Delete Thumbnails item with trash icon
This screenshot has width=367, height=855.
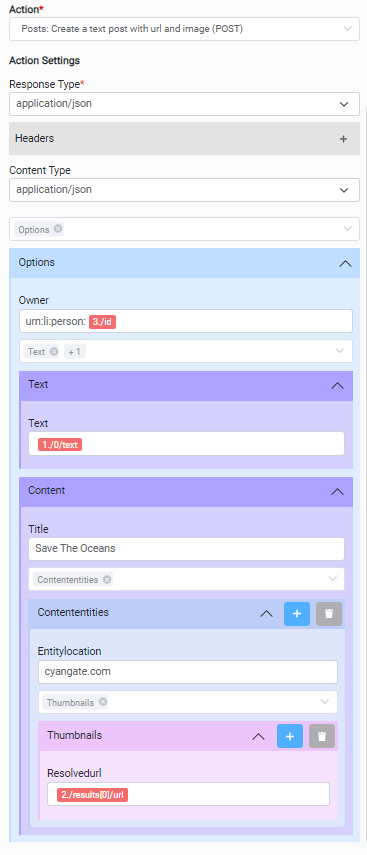[322, 737]
